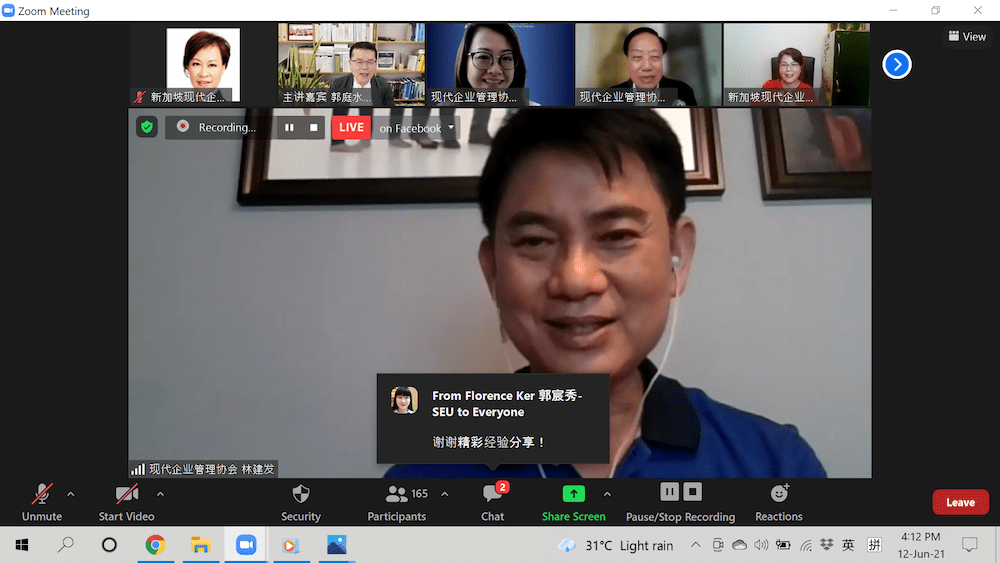1000x563 pixels.
Task: Open the chat message notification from Florence Ker
Action: click(x=493, y=418)
